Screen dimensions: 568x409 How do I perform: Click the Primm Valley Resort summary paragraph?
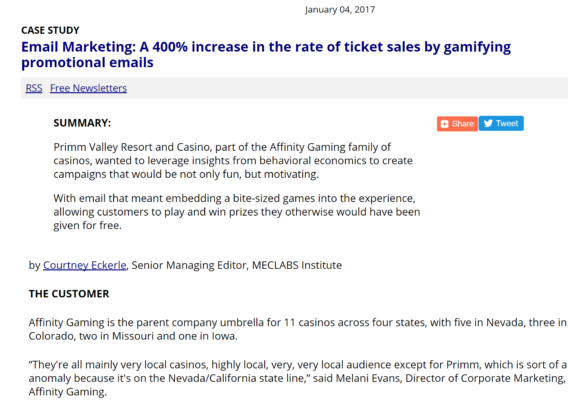(x=233, y=160)
